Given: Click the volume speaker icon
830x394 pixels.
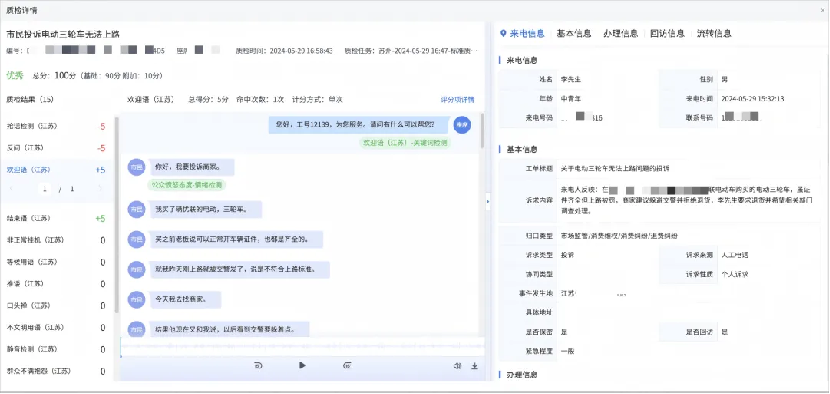Looking at the screenshot, I should [x=457, y=365].
